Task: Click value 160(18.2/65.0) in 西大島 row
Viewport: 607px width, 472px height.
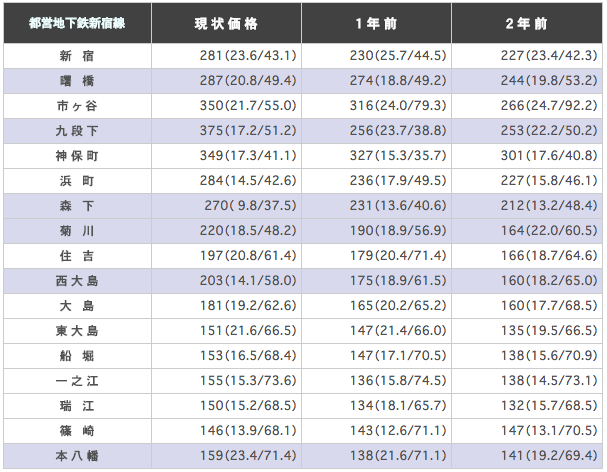Action: click(549, 280)
